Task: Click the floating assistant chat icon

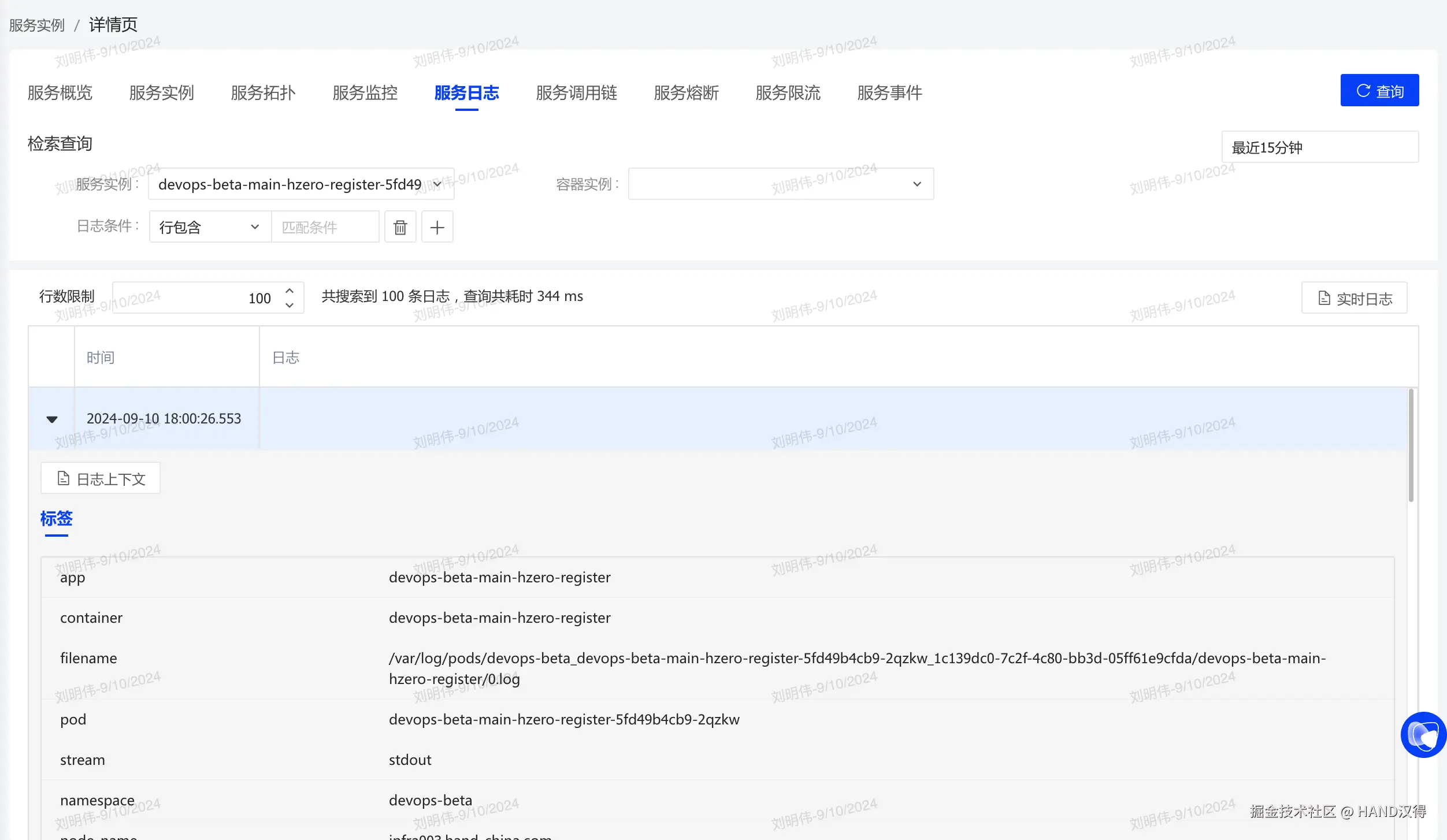Action: [x=1423, y=735]
